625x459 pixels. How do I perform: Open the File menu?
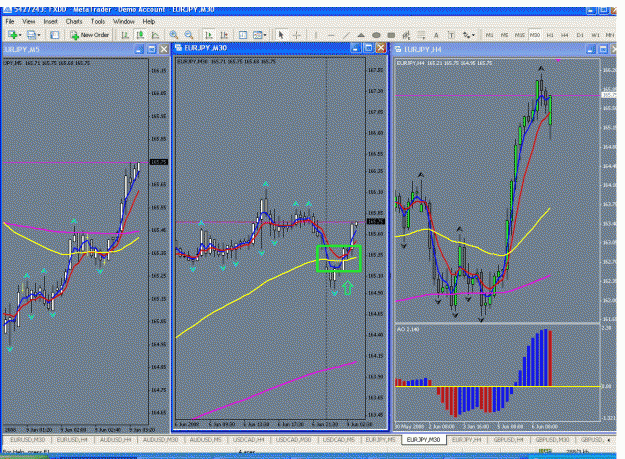pyautogui.click(x=10, y=22)
